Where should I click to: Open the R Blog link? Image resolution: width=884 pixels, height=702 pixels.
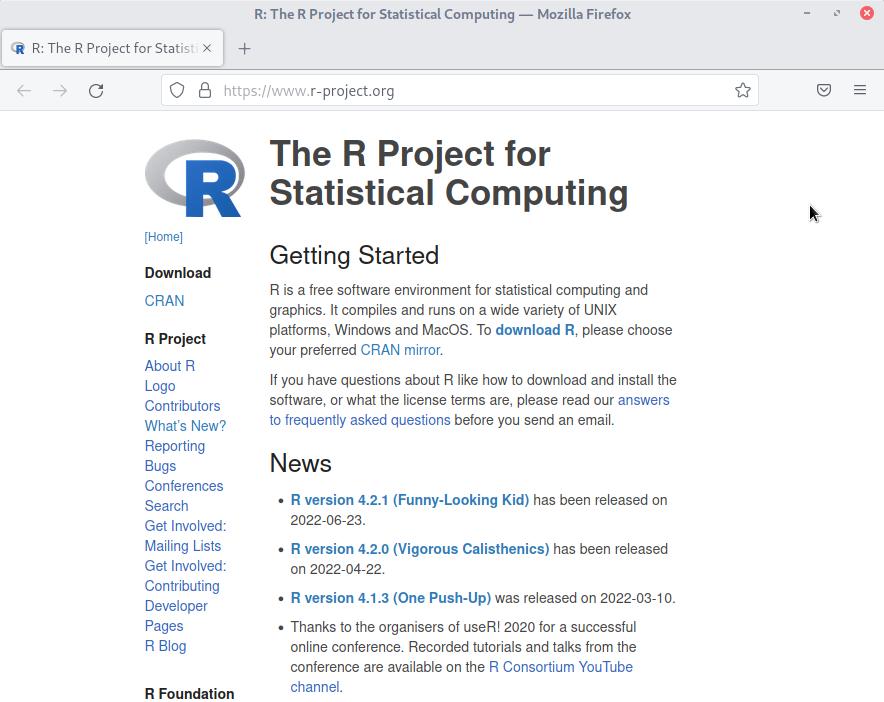pyautogui.click(x=165, y=646)
